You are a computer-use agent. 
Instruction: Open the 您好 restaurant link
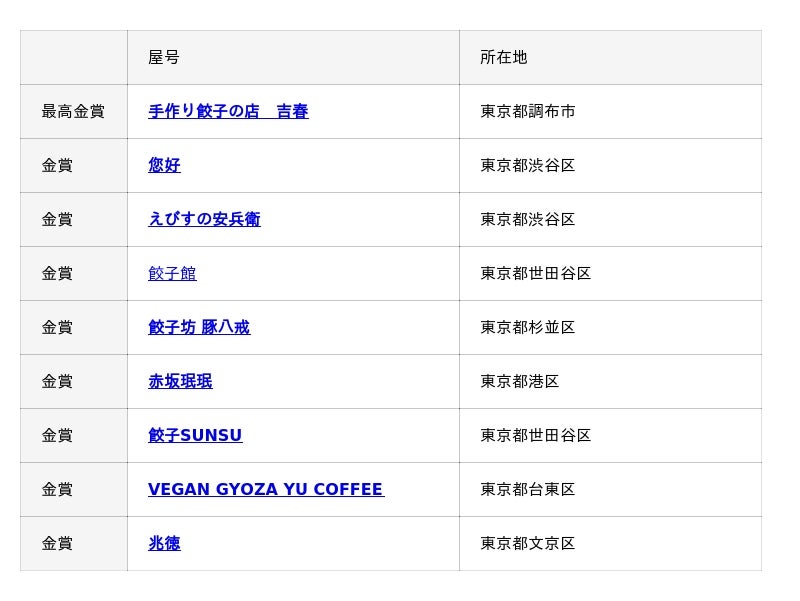tap(164, 165)
